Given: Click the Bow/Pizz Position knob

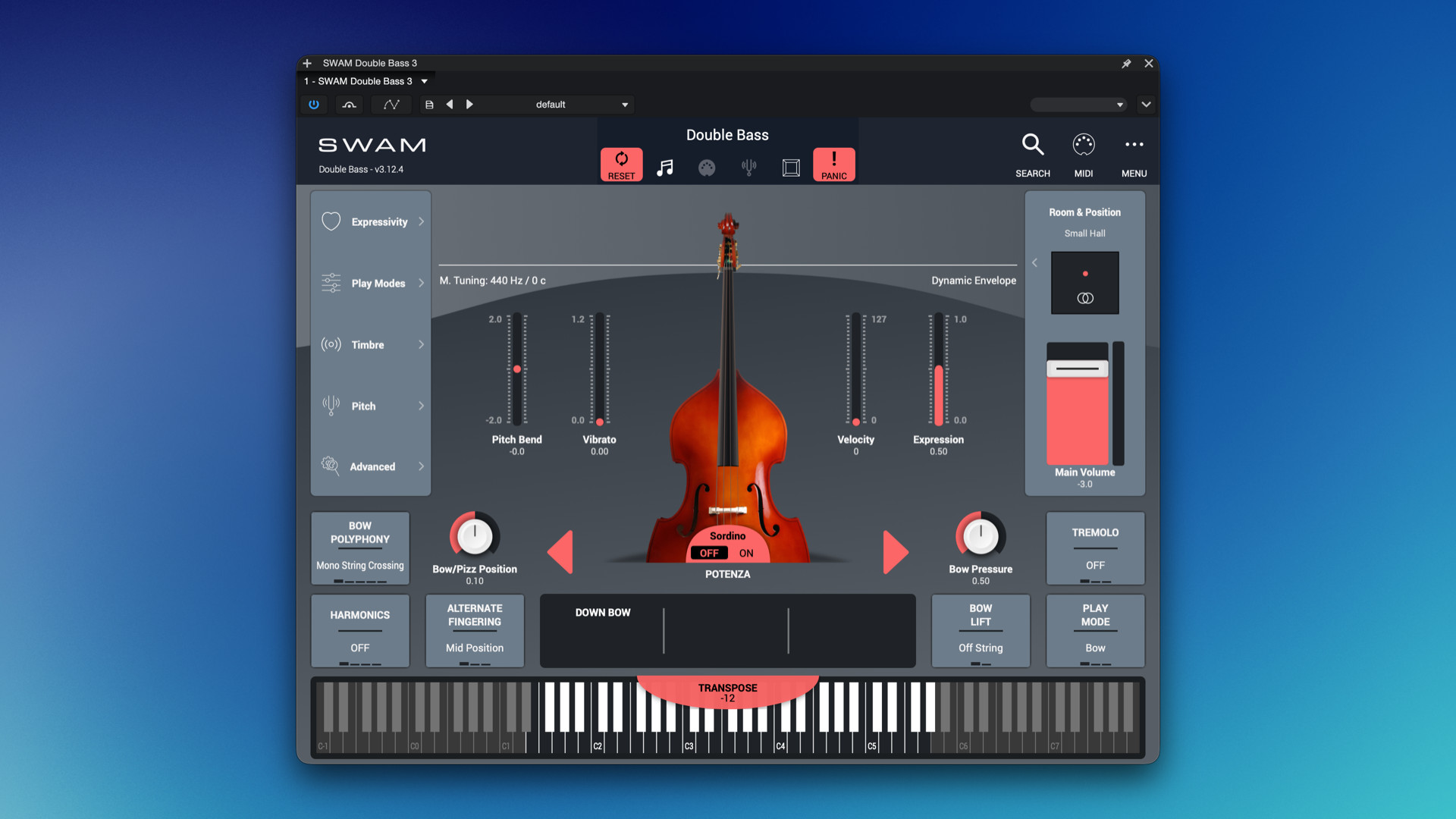Looking at the screenshot, I should (x=475, y=536).
